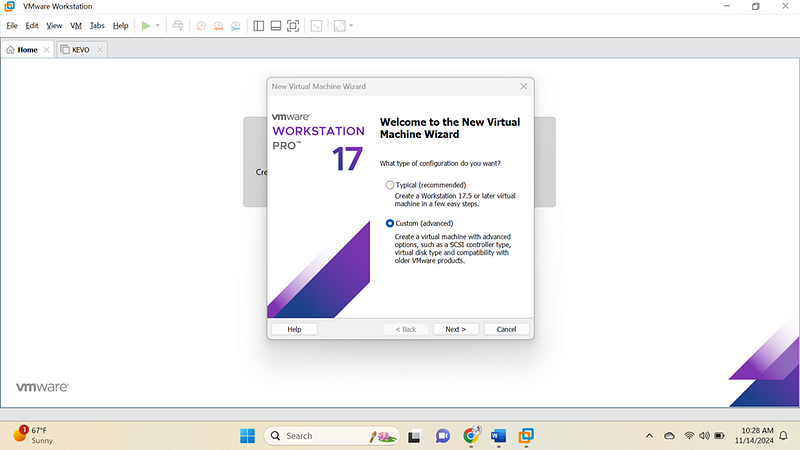This screenshot has width=800, height=450.
Task: Close the New Virtual Machine Wizard dialog
Action: click(x=523, y=86)
